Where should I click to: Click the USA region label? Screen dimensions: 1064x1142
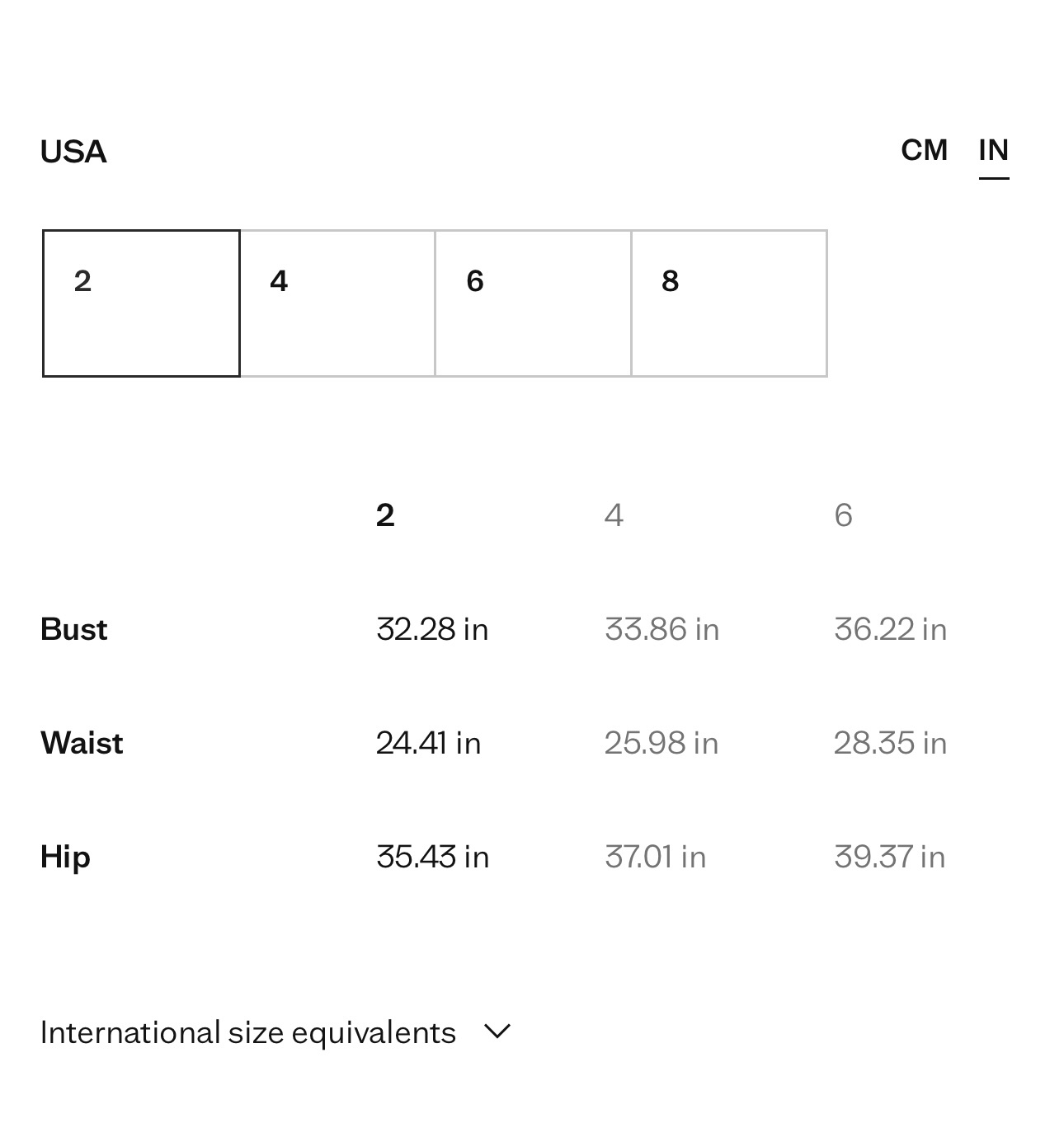pos(73,152)
